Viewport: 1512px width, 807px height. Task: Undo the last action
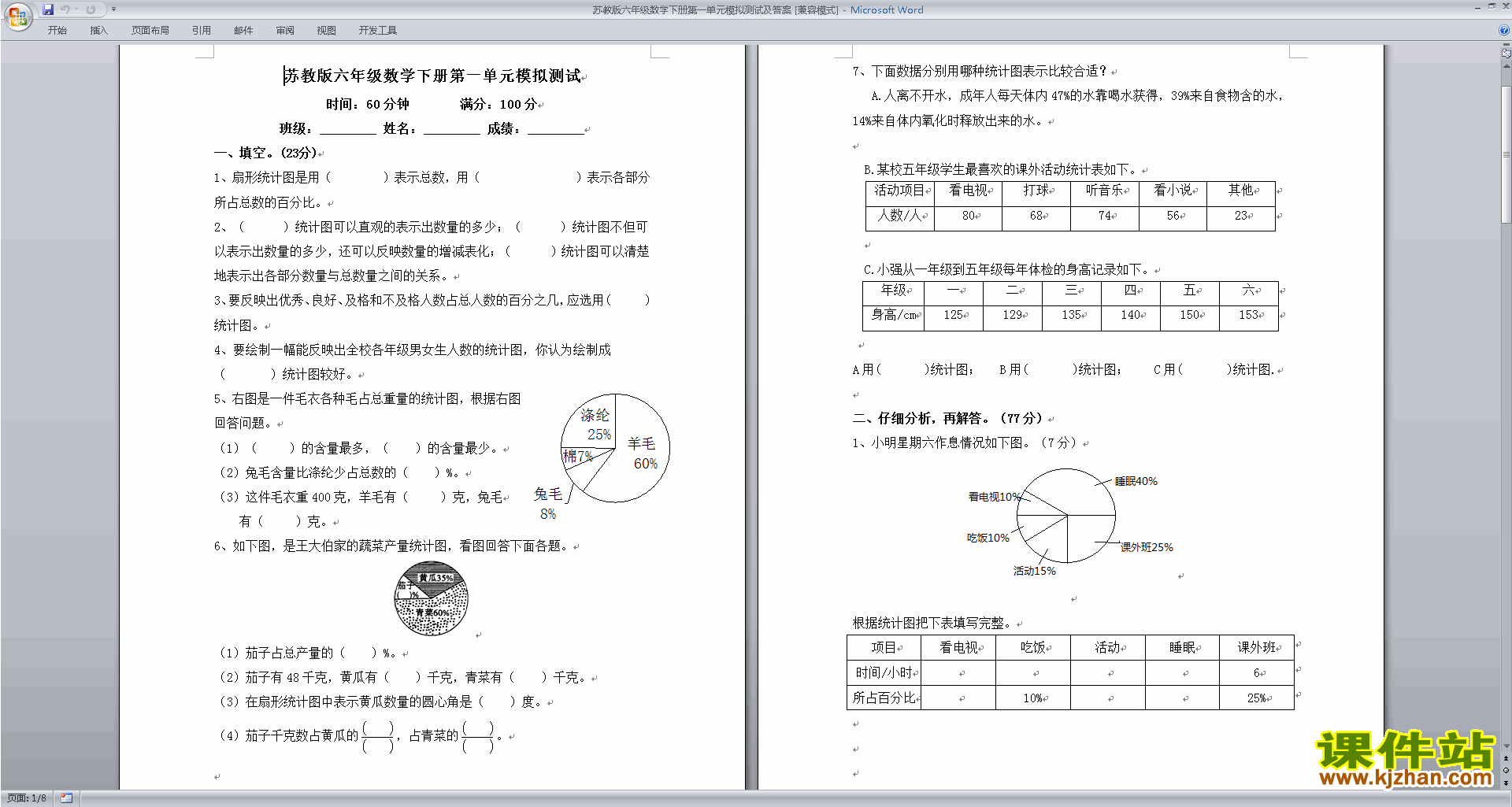coord(65,9)
